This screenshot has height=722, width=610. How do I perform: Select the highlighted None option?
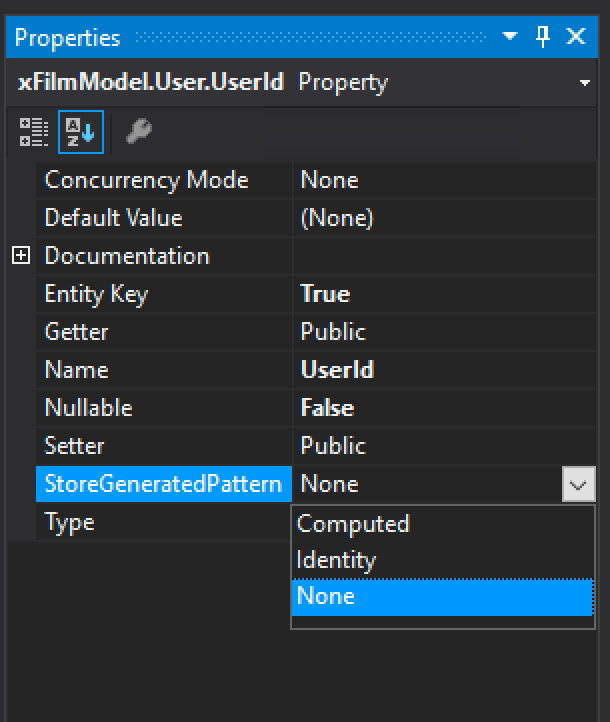[440, 596]
